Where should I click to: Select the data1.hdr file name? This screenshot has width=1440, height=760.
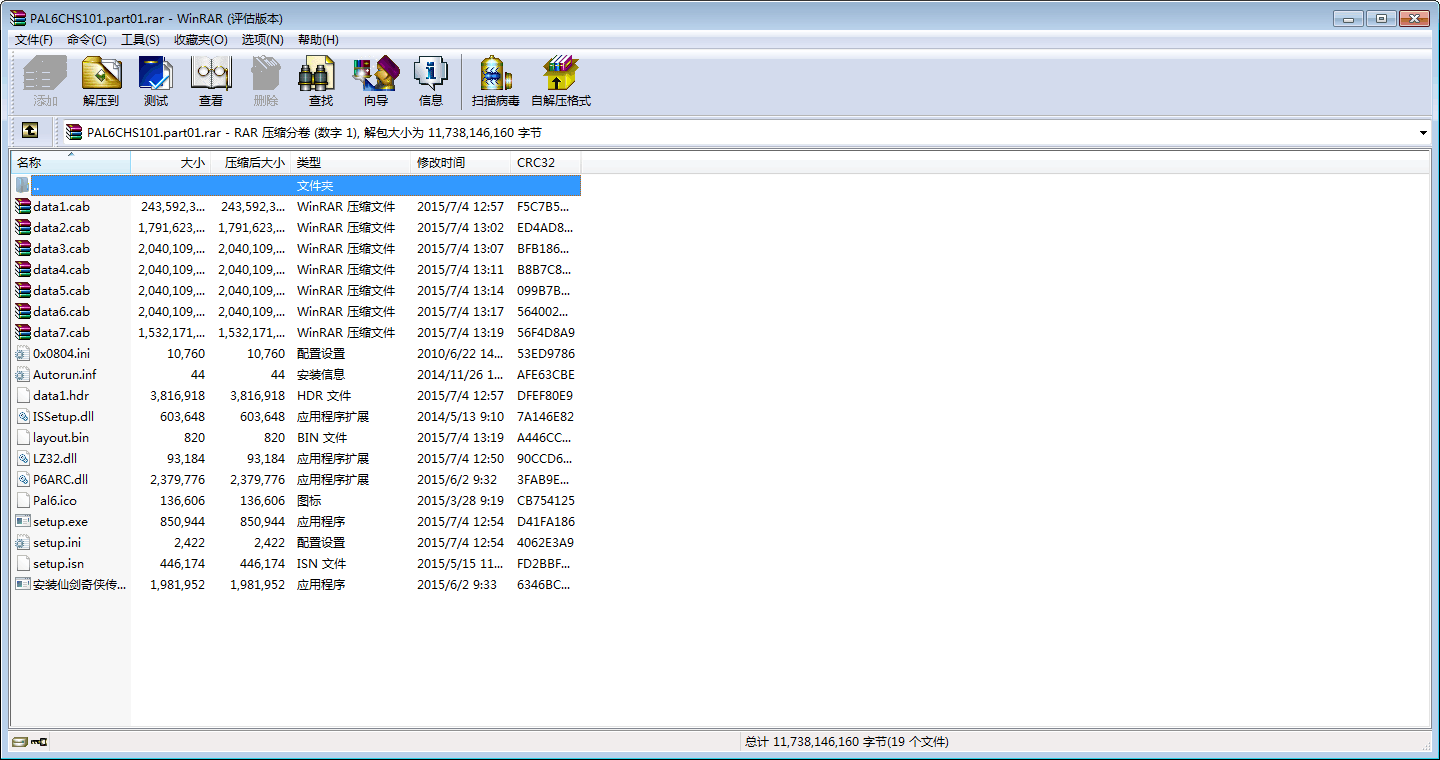pos(61,395)
